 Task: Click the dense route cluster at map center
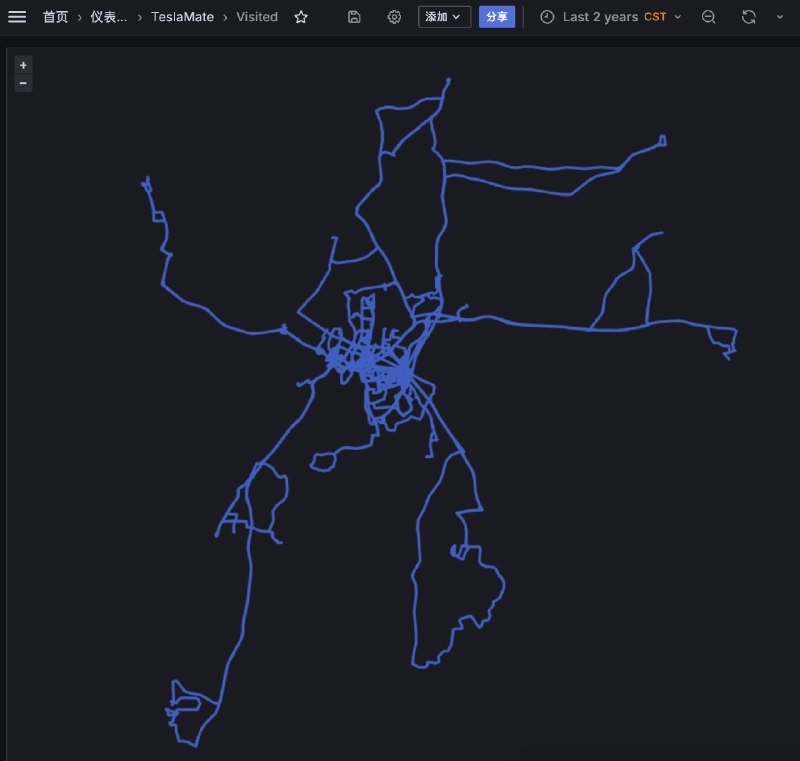pyautogui.click(x=375, y=360)
